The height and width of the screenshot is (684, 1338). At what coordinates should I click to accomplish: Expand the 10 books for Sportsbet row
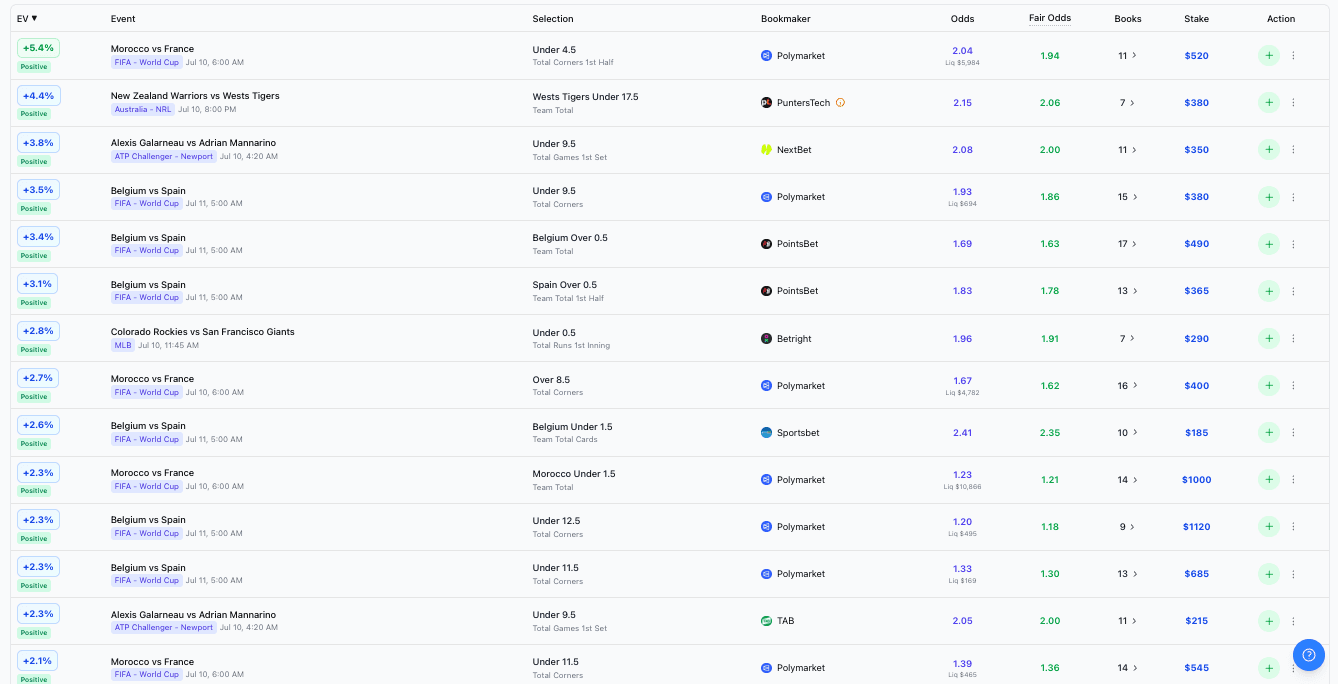1128,433
